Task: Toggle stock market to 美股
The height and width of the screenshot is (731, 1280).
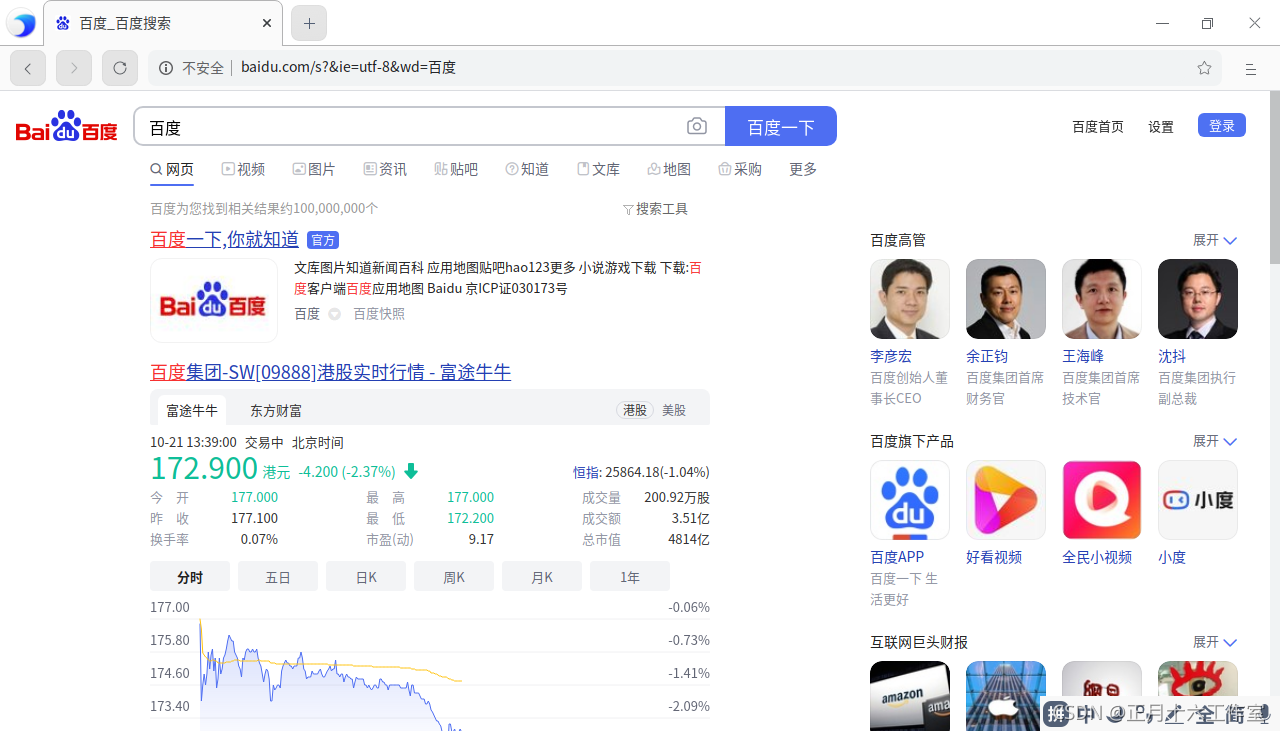Action: pyautogui.click(x=674, y=410)
